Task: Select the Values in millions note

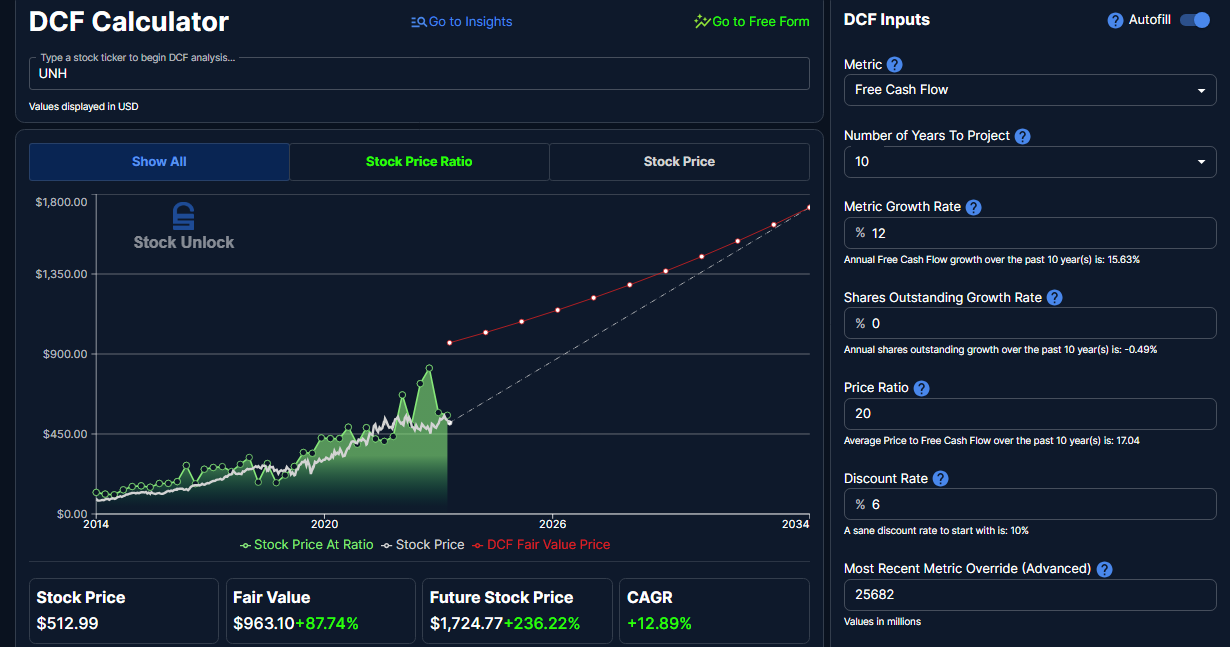Action: coord(882,622)
